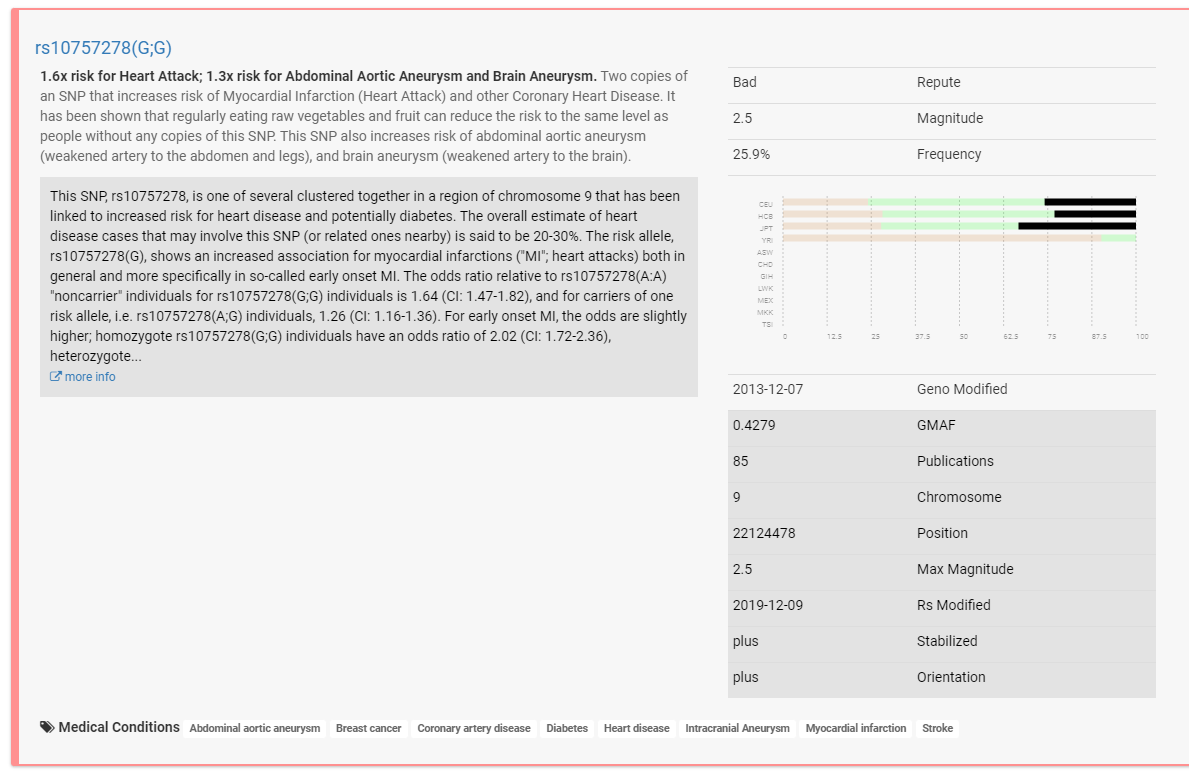This screenshot has width=1189, height=773.
Task: Click the Breast cancer condition tag
Action: point(368,728)
